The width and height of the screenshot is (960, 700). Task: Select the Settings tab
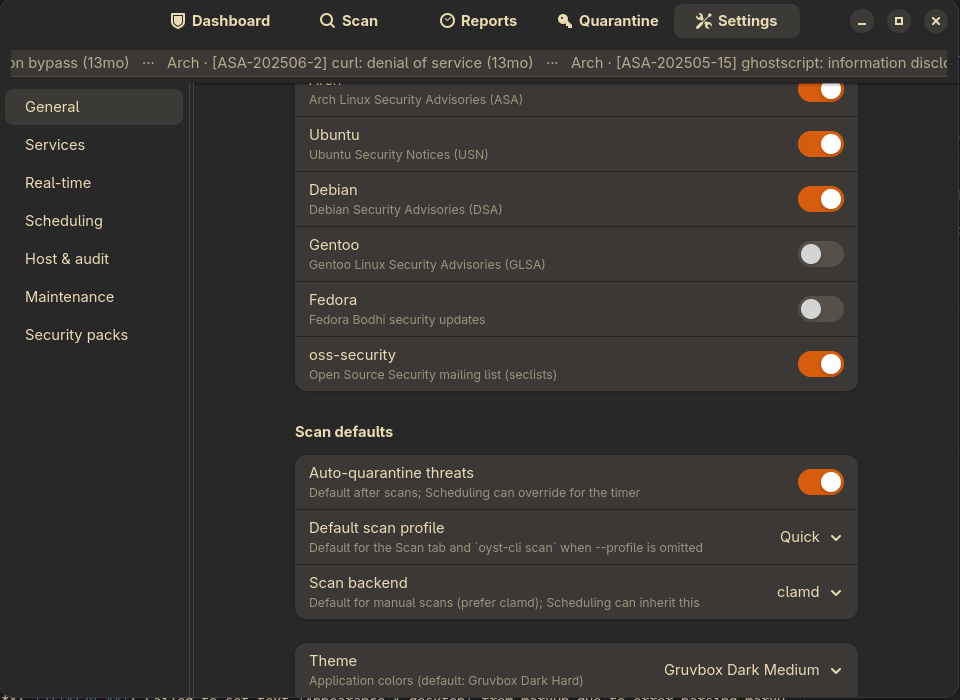tap(737, 21)
